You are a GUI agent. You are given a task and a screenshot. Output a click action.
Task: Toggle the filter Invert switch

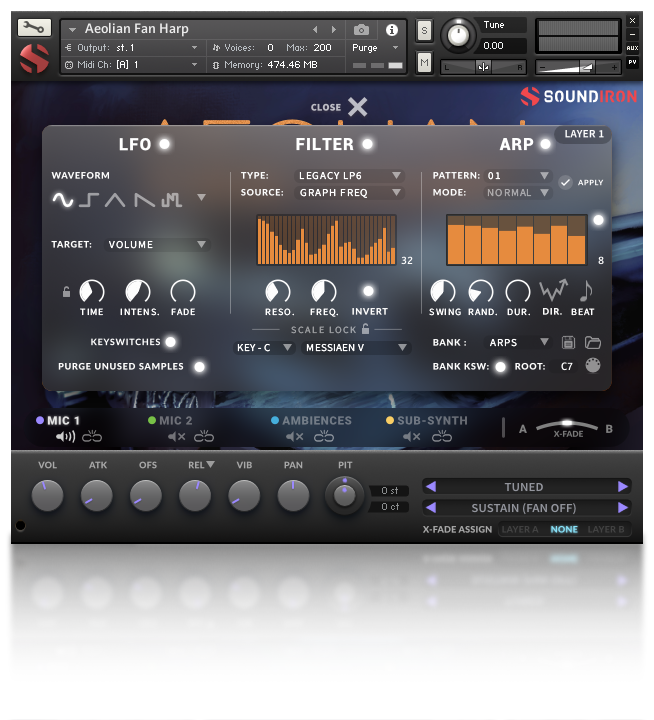click(x=369, y=291)
